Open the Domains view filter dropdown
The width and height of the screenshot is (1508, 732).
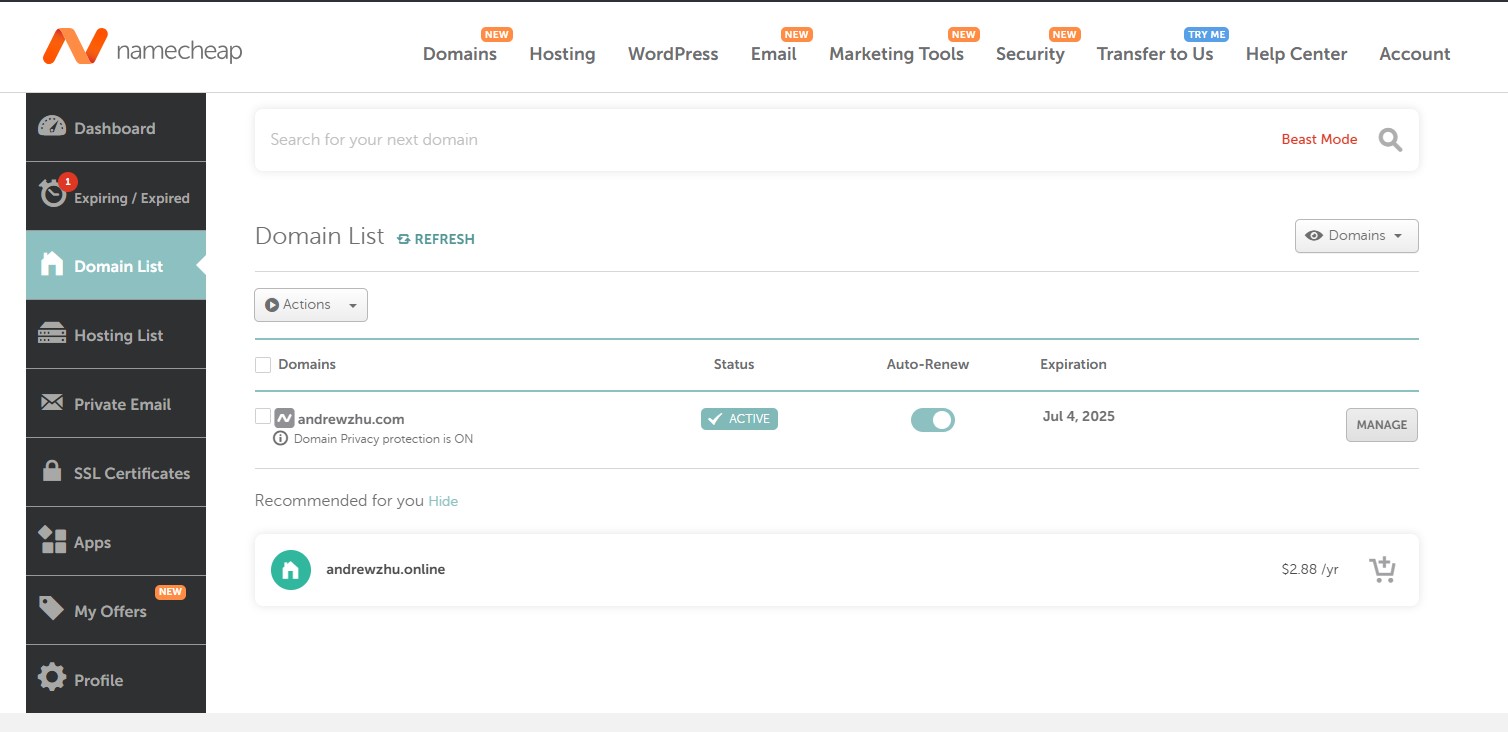(1356, 236)
